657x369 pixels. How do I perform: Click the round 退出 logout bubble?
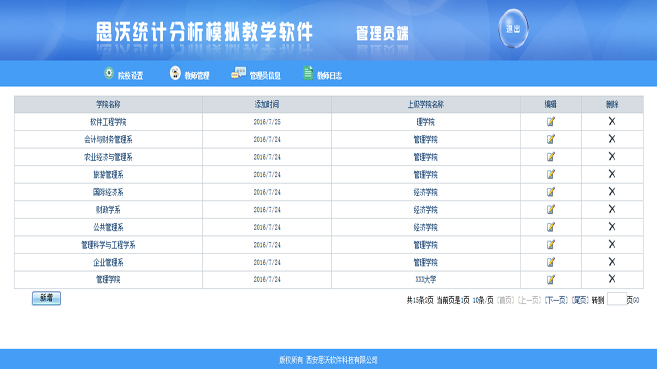pyautogui.click(x=513, y=29)
